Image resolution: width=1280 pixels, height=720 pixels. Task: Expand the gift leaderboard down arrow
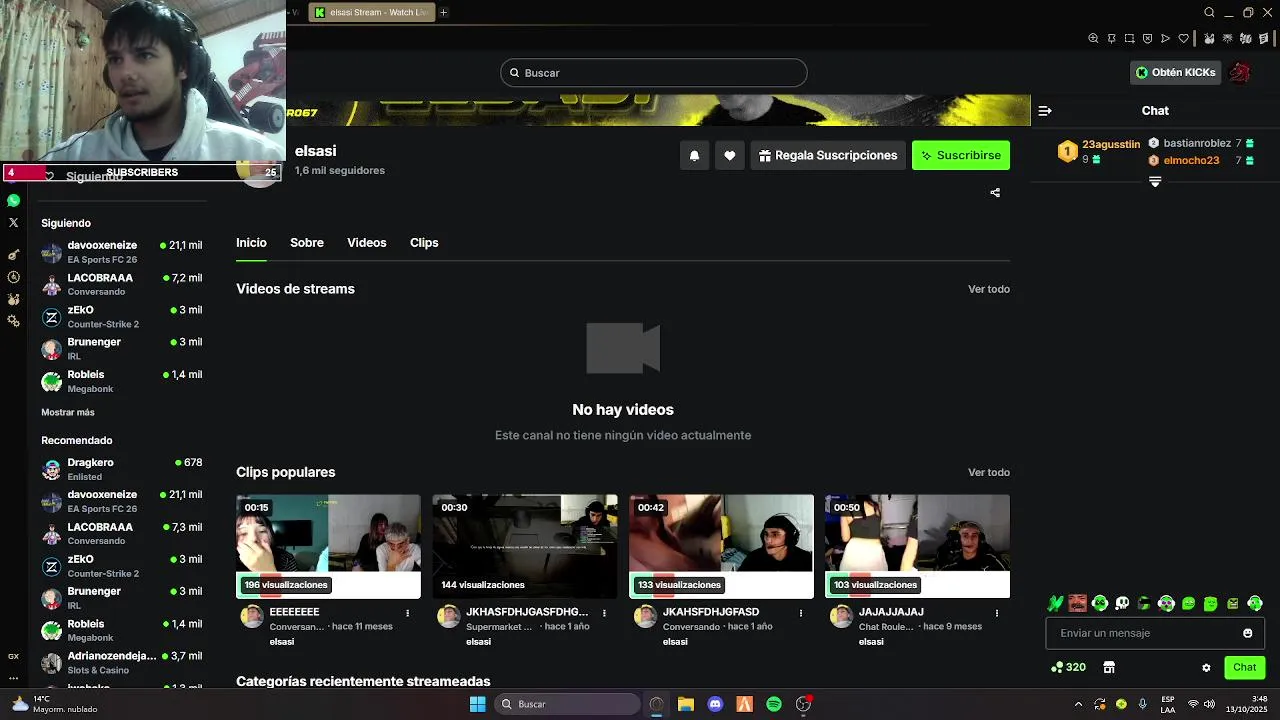click(1155, 182)
